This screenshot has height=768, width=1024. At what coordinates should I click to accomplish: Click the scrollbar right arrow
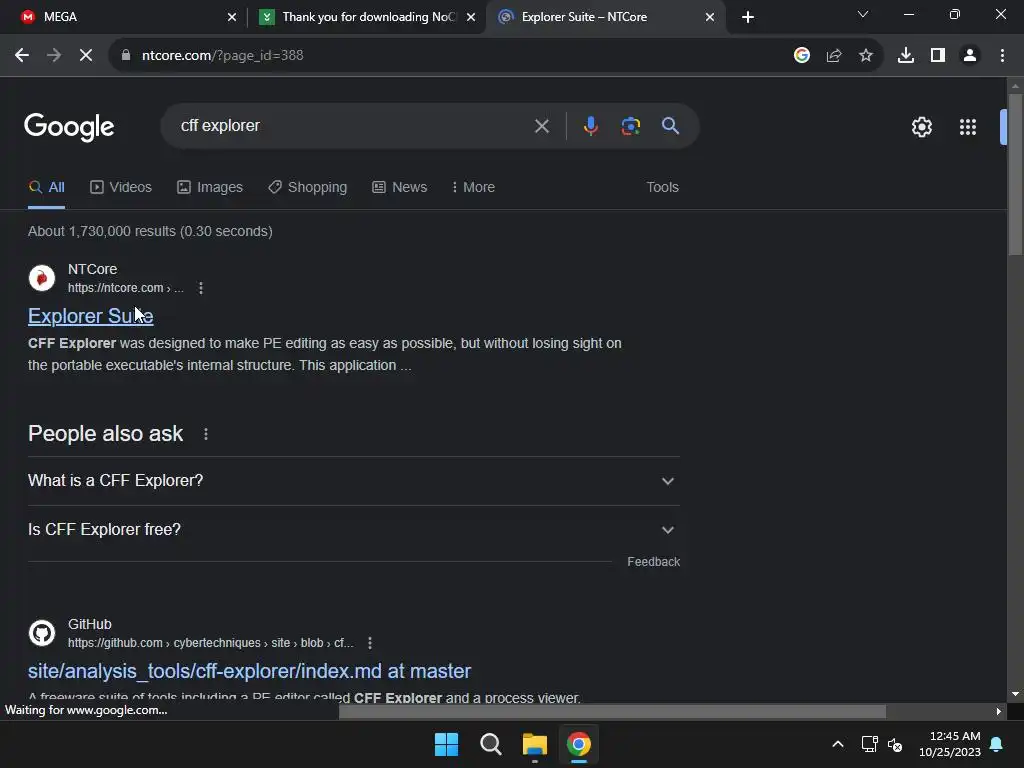pos(999,712)
